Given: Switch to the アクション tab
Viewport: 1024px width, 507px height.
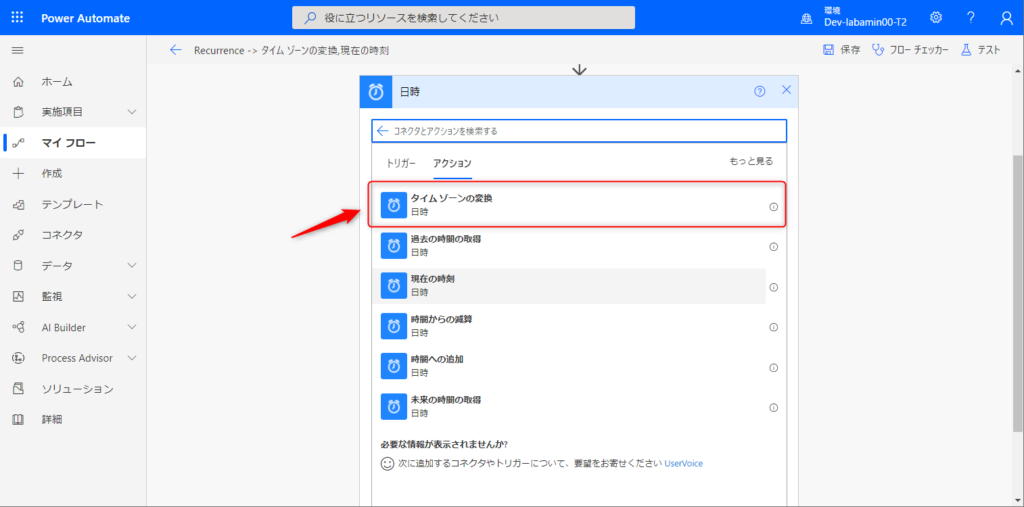Looking at the screenshot, I should click(x=453, y=163).
